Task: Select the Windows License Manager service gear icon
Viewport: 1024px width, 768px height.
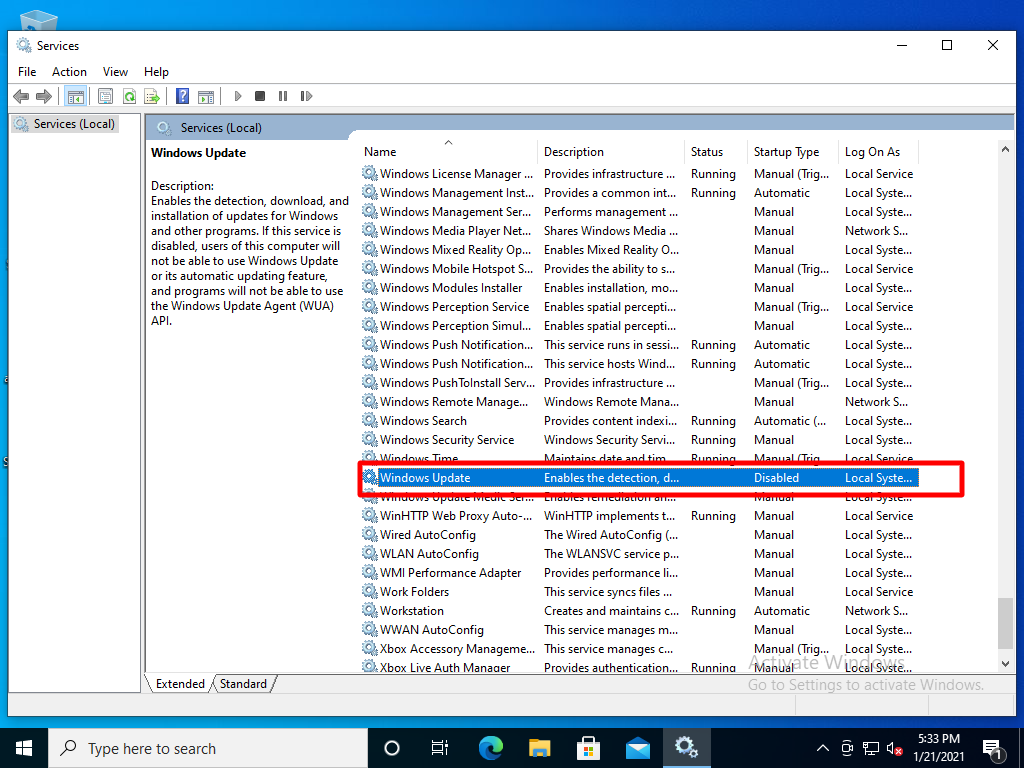Action: [x=370, y=173]
